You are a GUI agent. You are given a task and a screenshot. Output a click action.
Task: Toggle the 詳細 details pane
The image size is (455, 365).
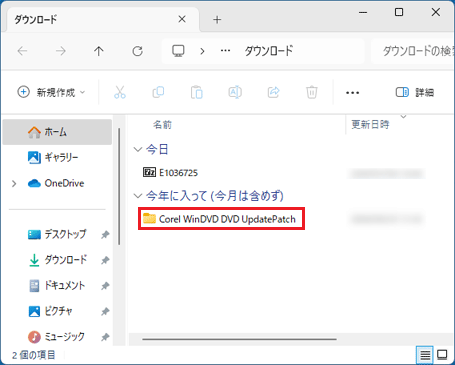click(x=415, y=92)
